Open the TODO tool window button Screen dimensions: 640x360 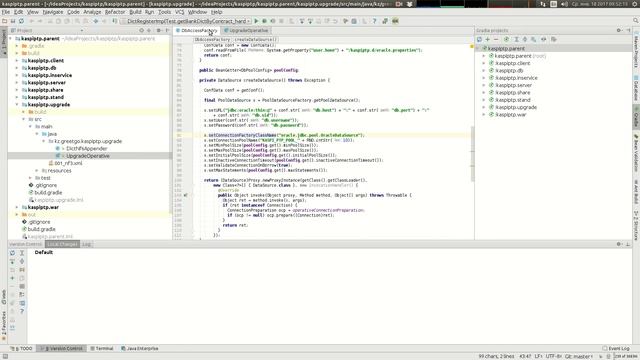tap(22, 349)
